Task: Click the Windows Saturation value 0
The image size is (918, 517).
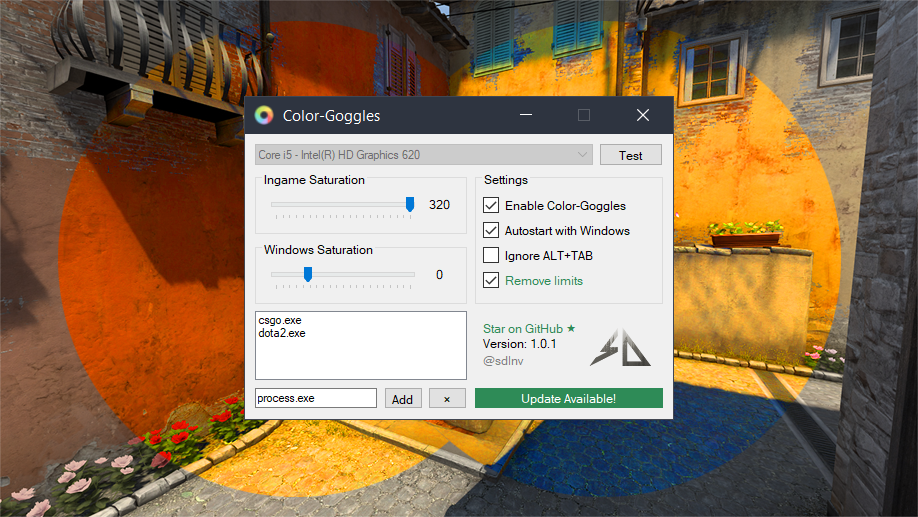Action: 439,275
